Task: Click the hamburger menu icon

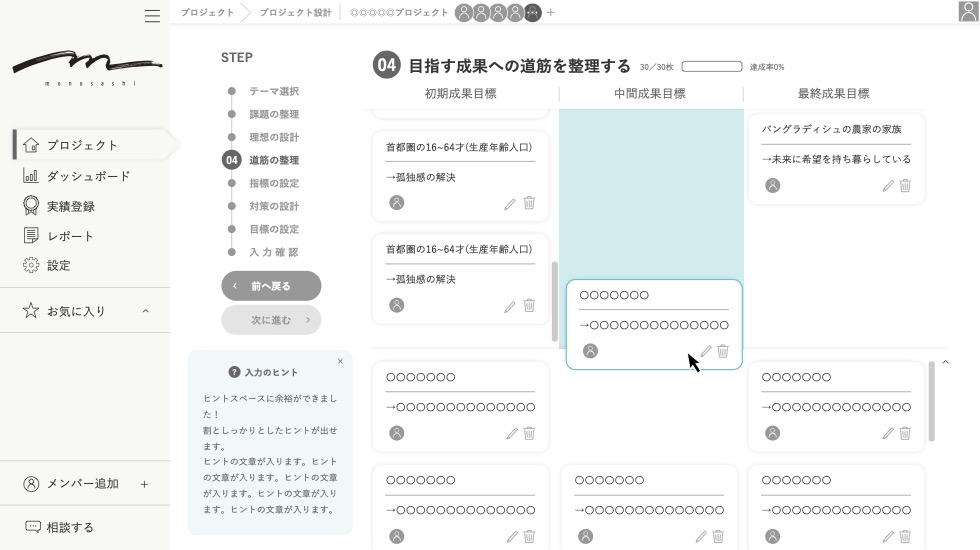Action: [152, 16]
